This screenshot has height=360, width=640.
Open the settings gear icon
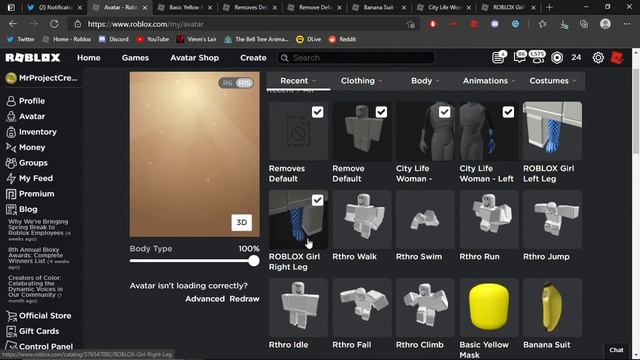tap(598, 58)
